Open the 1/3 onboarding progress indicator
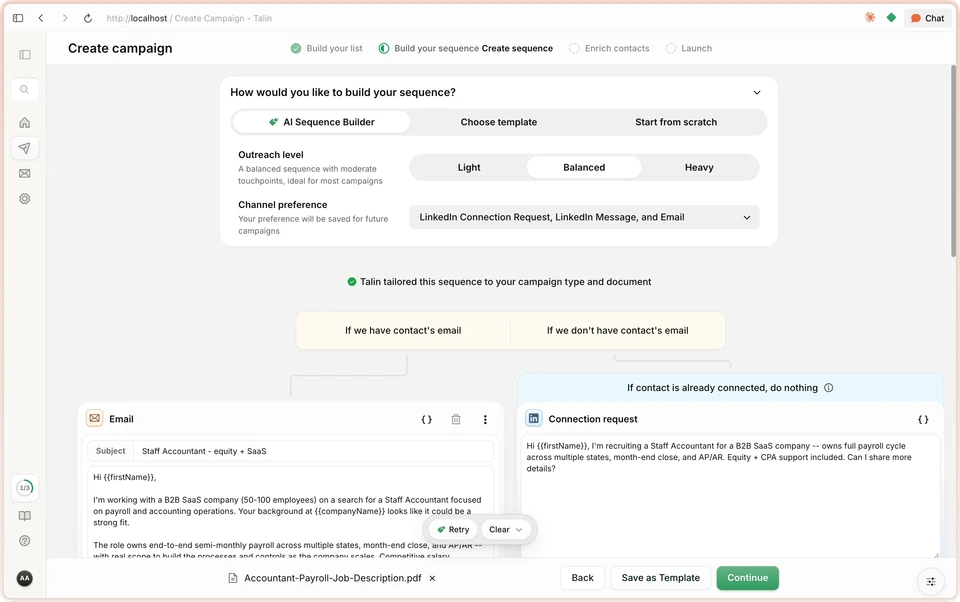960x602 pixels. click(x=24, y=487)
